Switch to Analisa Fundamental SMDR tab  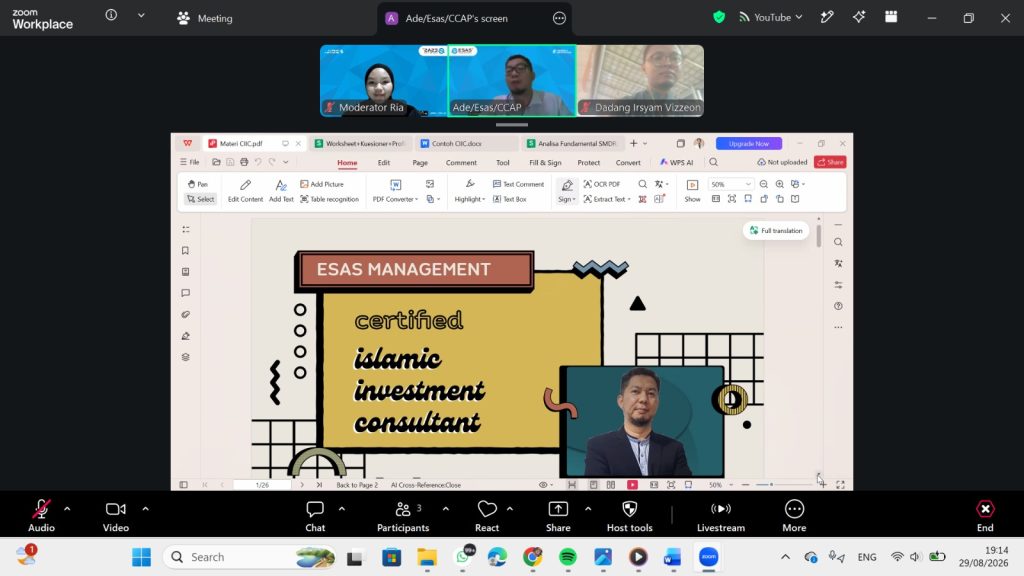pos(572,144)
